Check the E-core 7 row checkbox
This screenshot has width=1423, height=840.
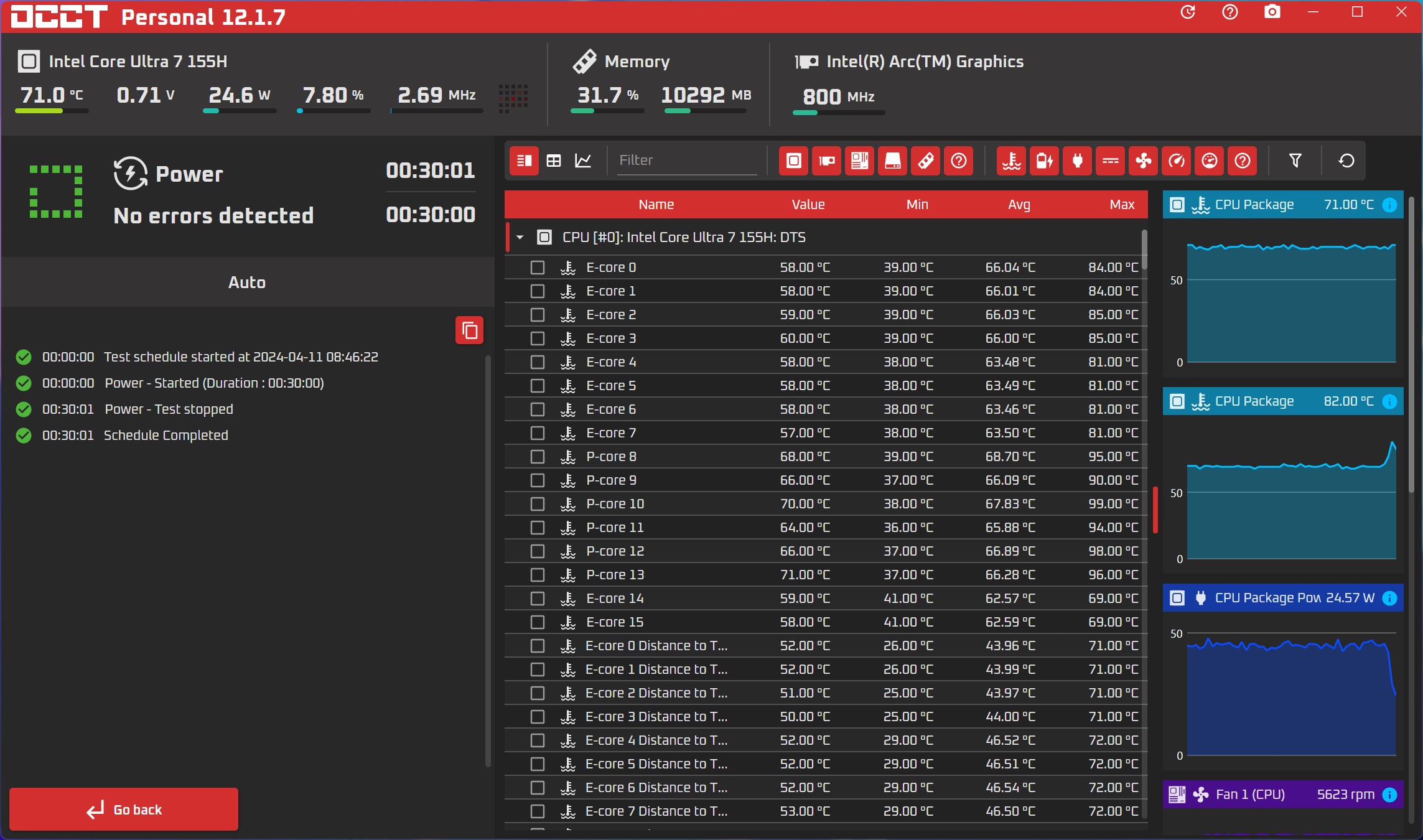coord(538,433)
